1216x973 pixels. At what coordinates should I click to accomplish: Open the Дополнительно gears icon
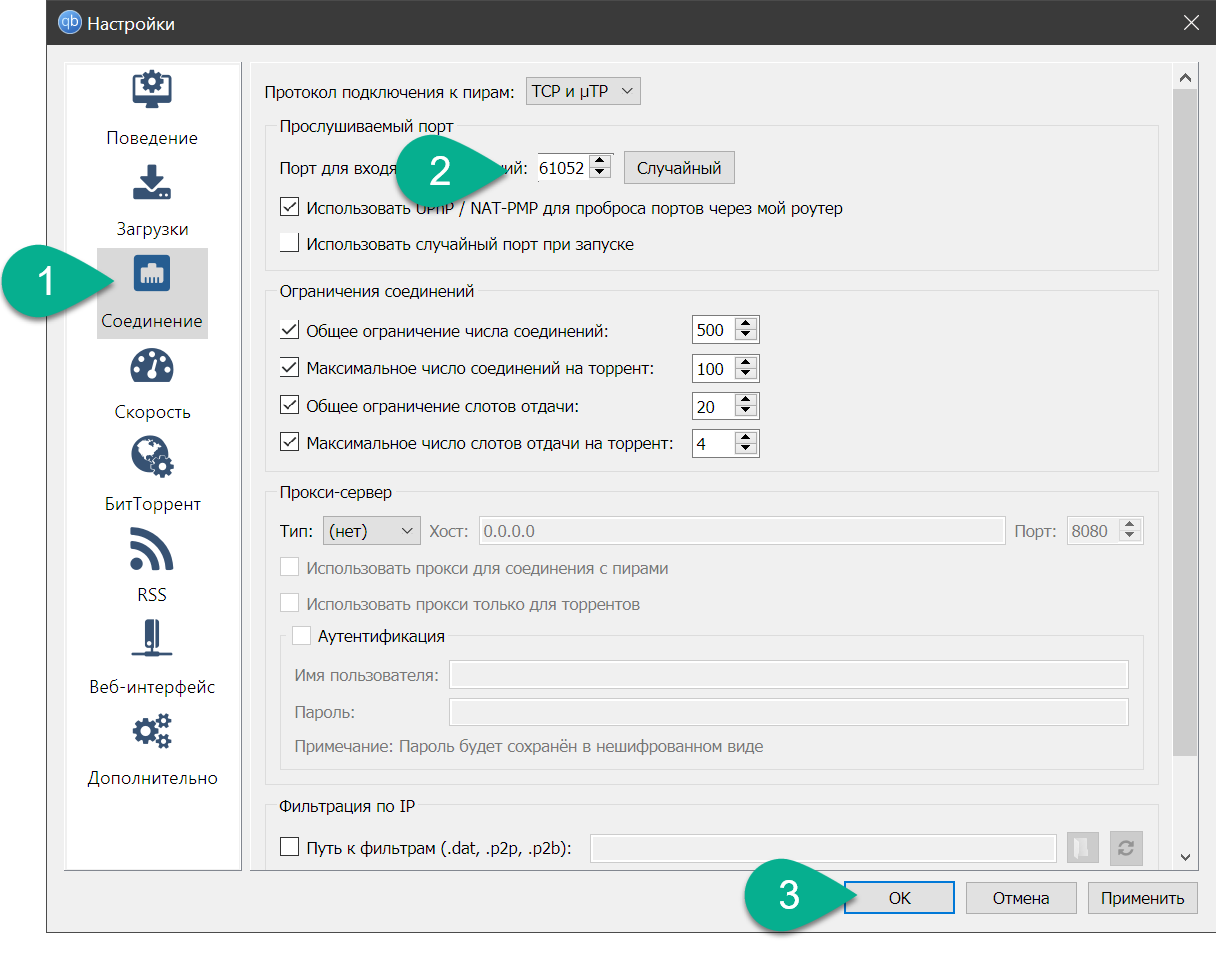pyautogui.click(x=152, y=732)
